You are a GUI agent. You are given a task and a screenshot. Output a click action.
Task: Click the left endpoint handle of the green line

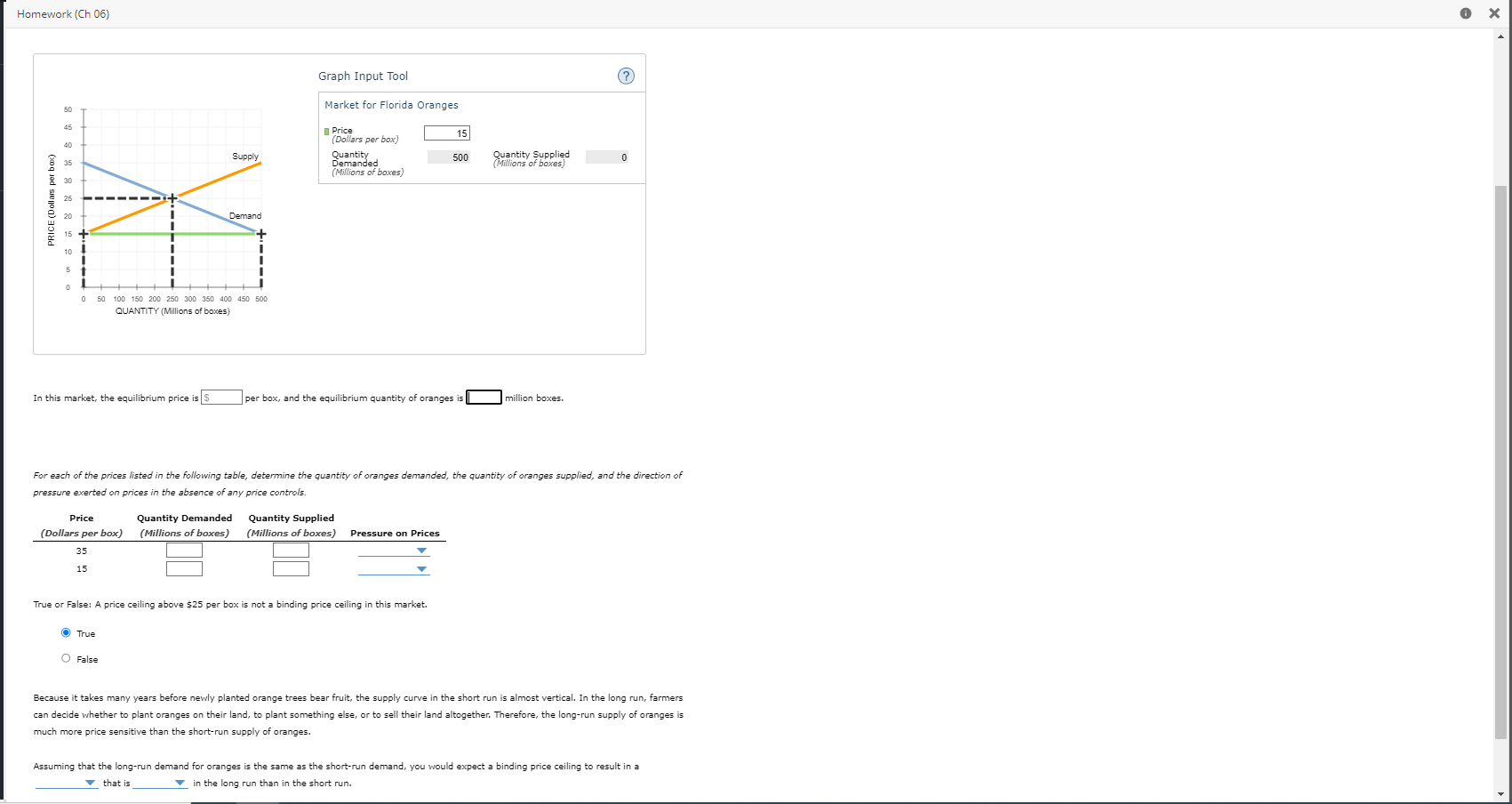point(84,234)
